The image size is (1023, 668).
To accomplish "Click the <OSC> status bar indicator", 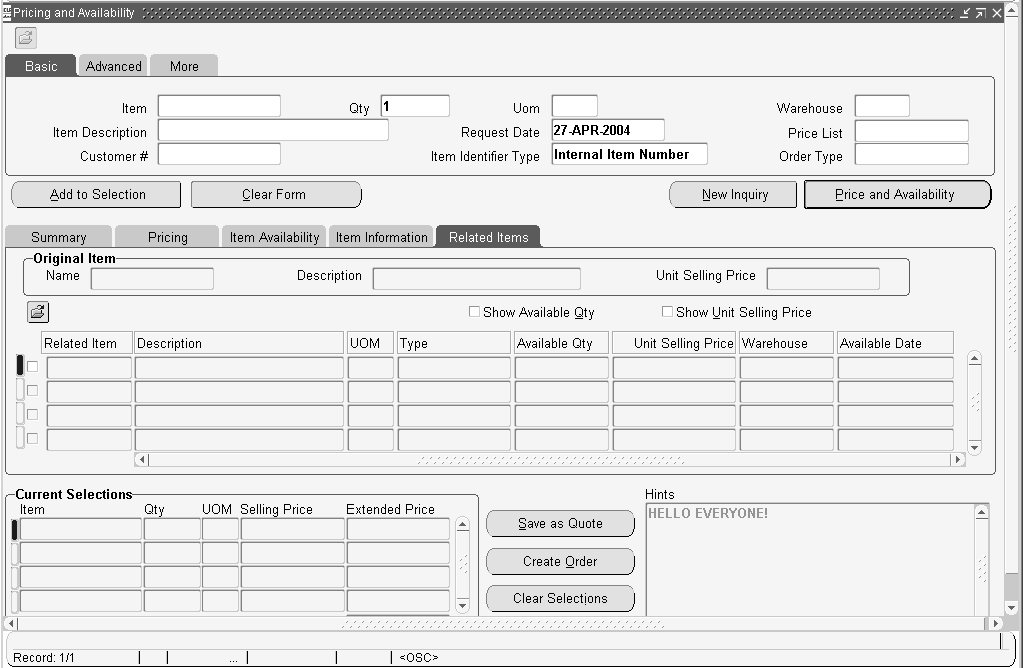I will [x=418, y=658].
